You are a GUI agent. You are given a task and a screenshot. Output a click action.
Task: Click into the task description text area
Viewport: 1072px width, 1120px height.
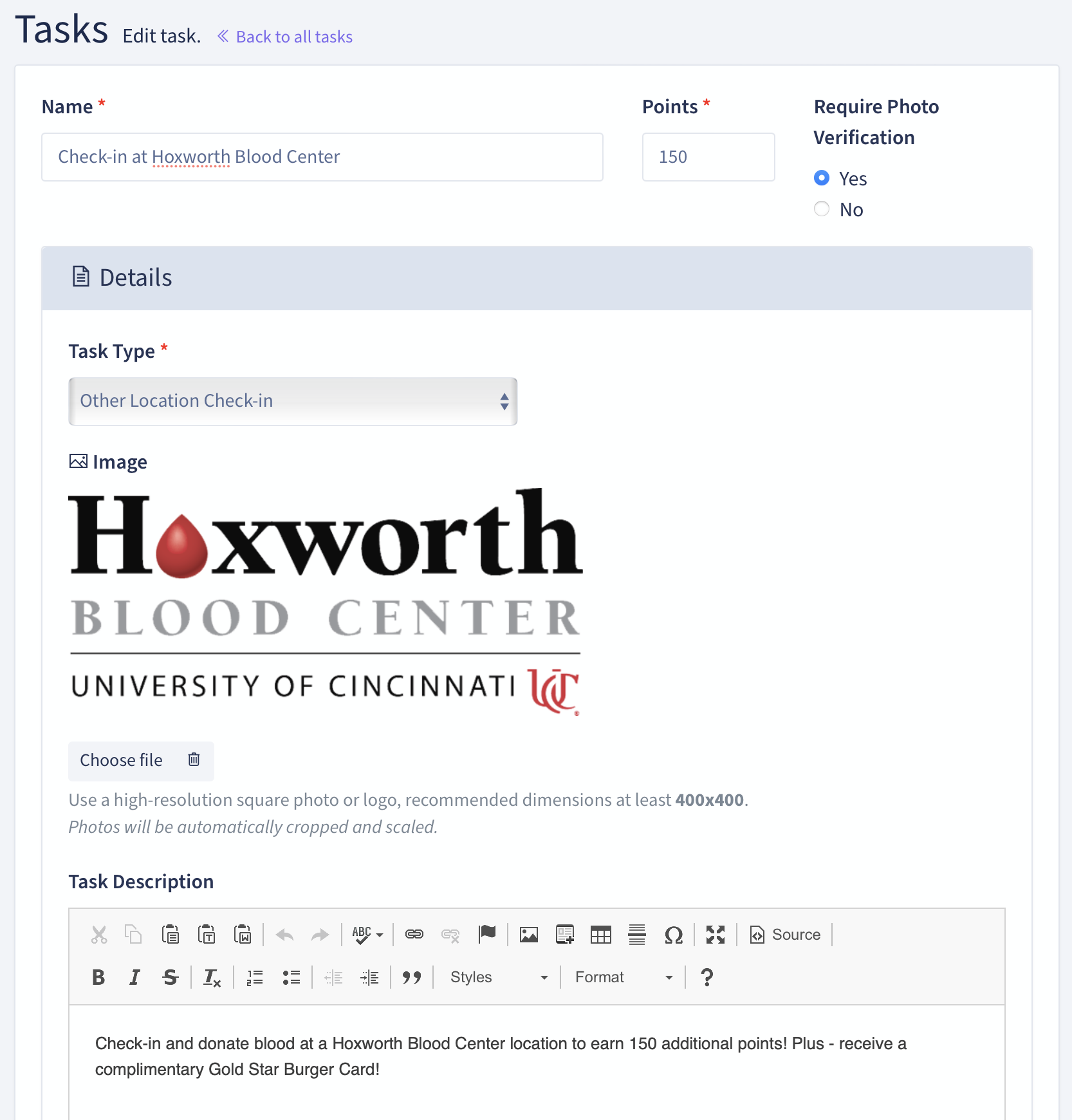tap(537, 1062)
